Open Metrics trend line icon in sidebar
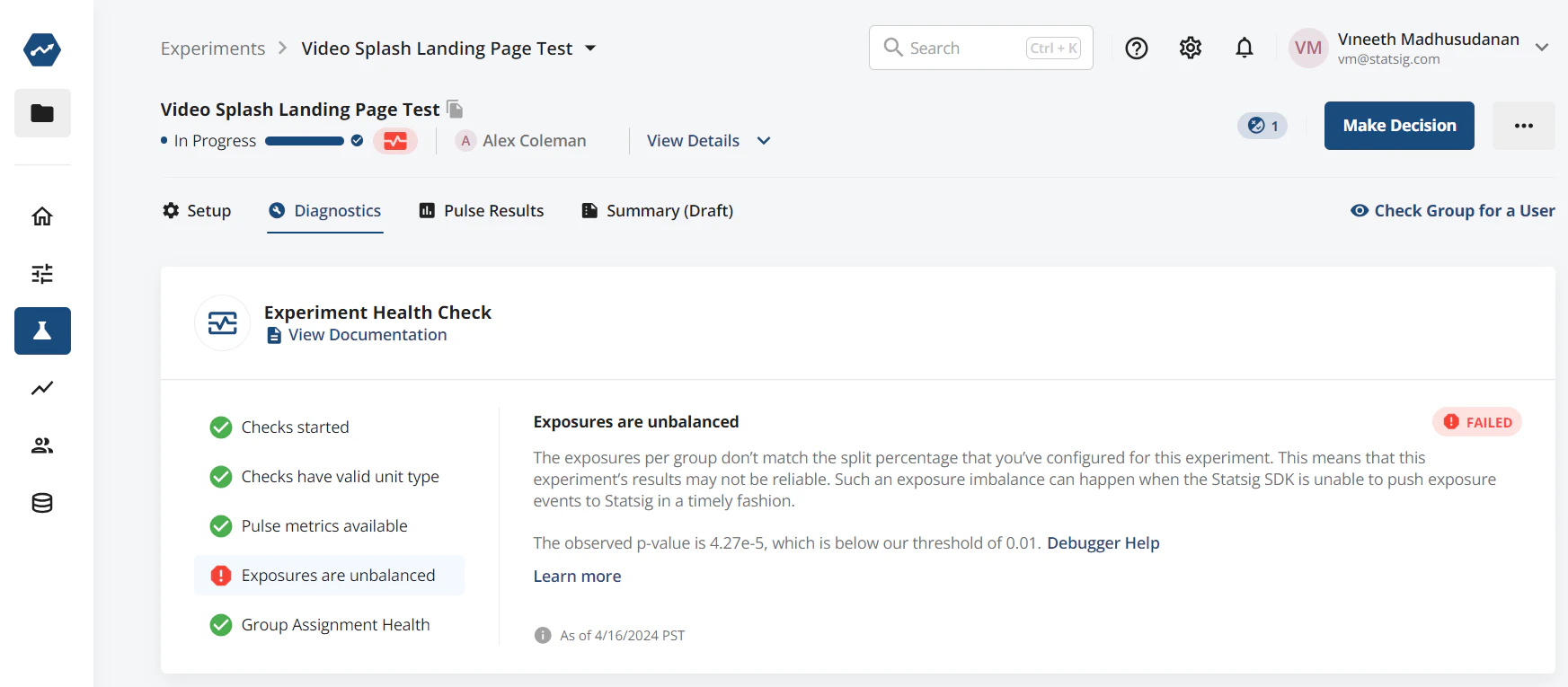 tap(42, 388)
